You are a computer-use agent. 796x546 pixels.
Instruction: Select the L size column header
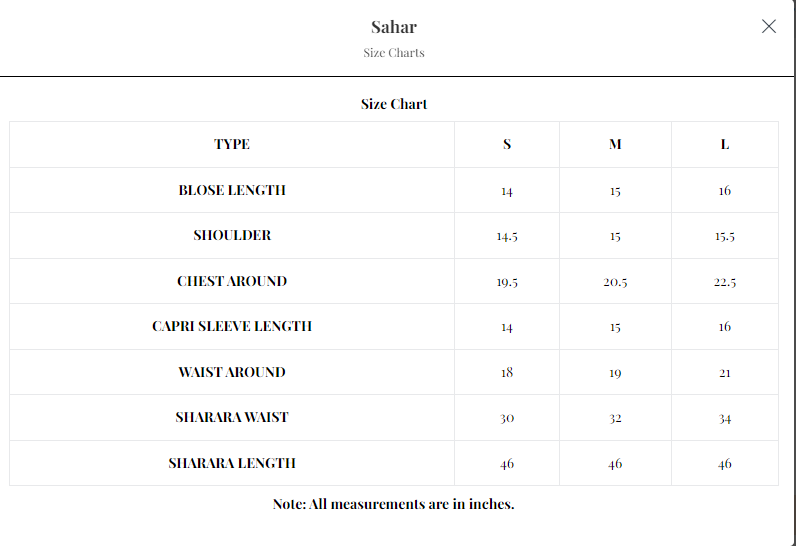pyautogui.click(x=725, y=144)
